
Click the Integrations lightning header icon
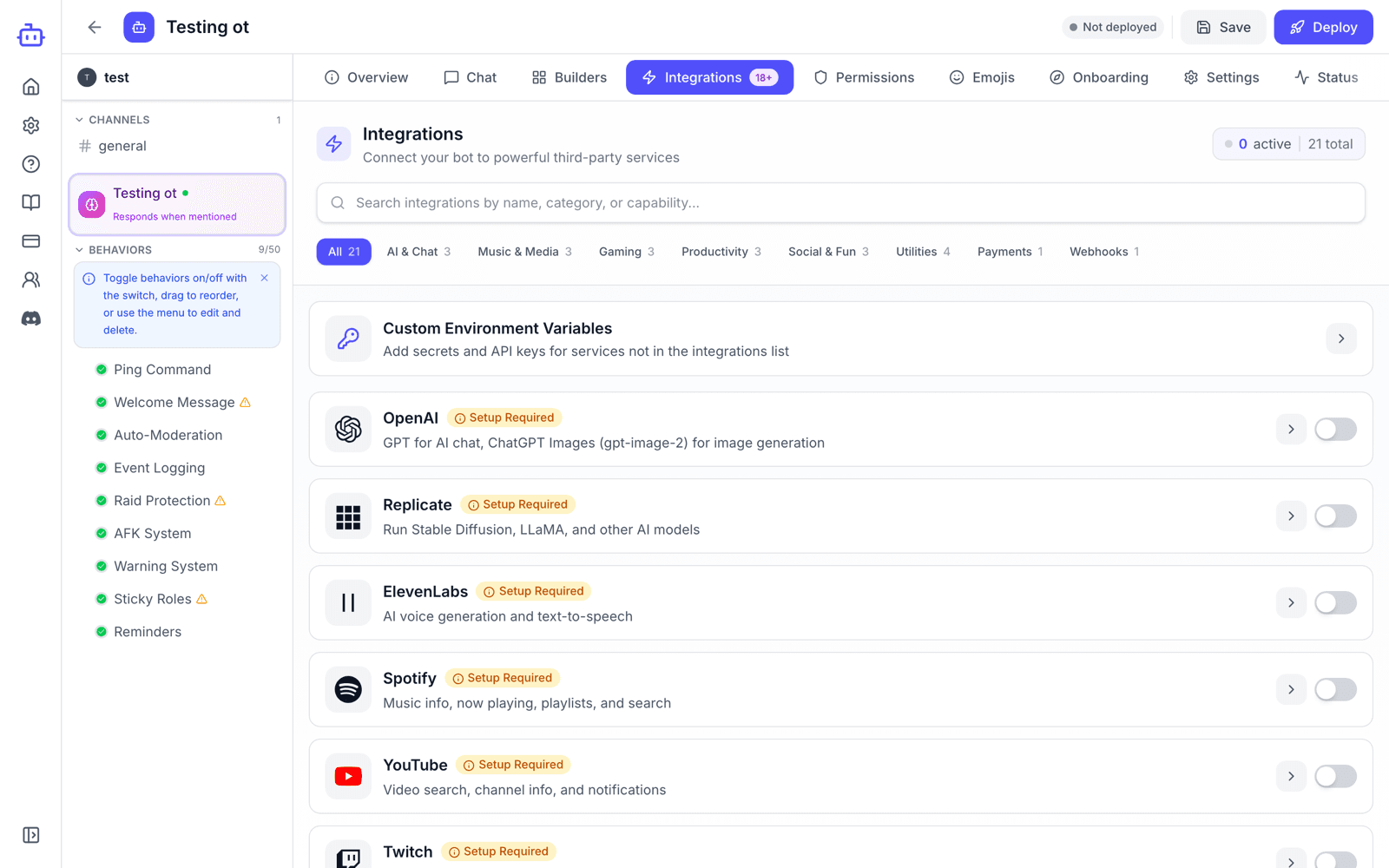point(334,144)
